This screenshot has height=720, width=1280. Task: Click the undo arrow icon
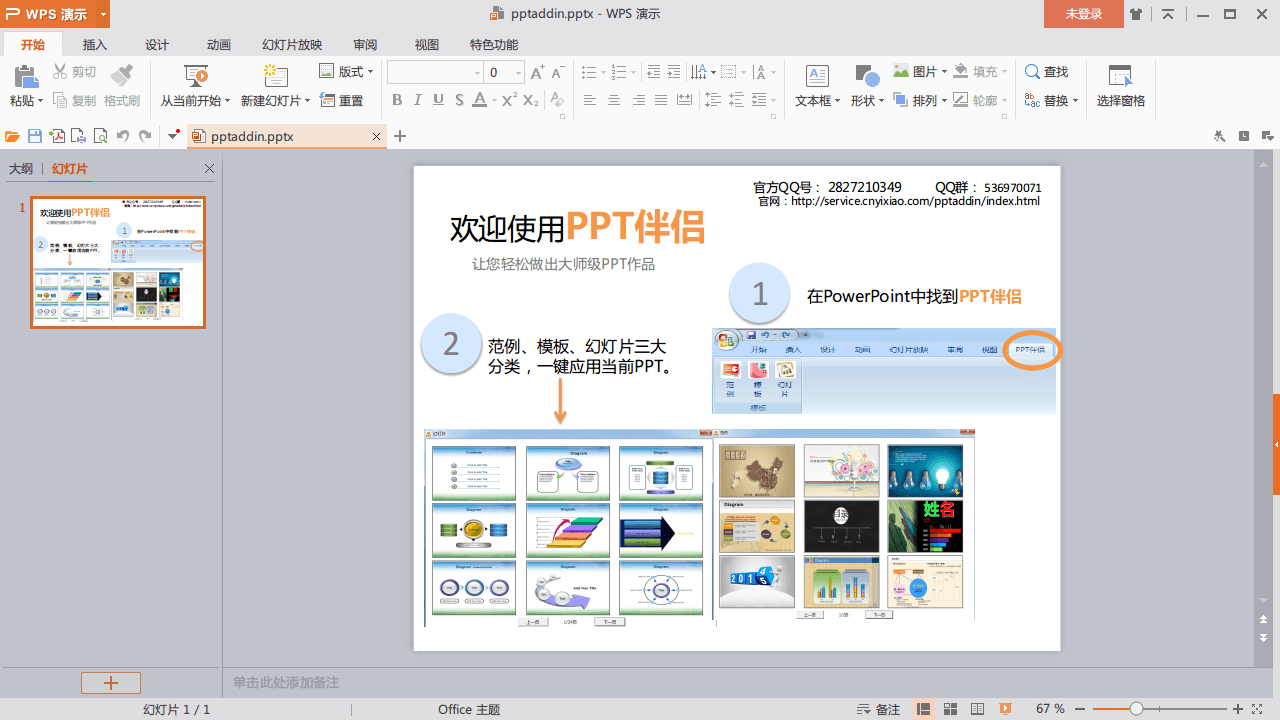[122, 136]
